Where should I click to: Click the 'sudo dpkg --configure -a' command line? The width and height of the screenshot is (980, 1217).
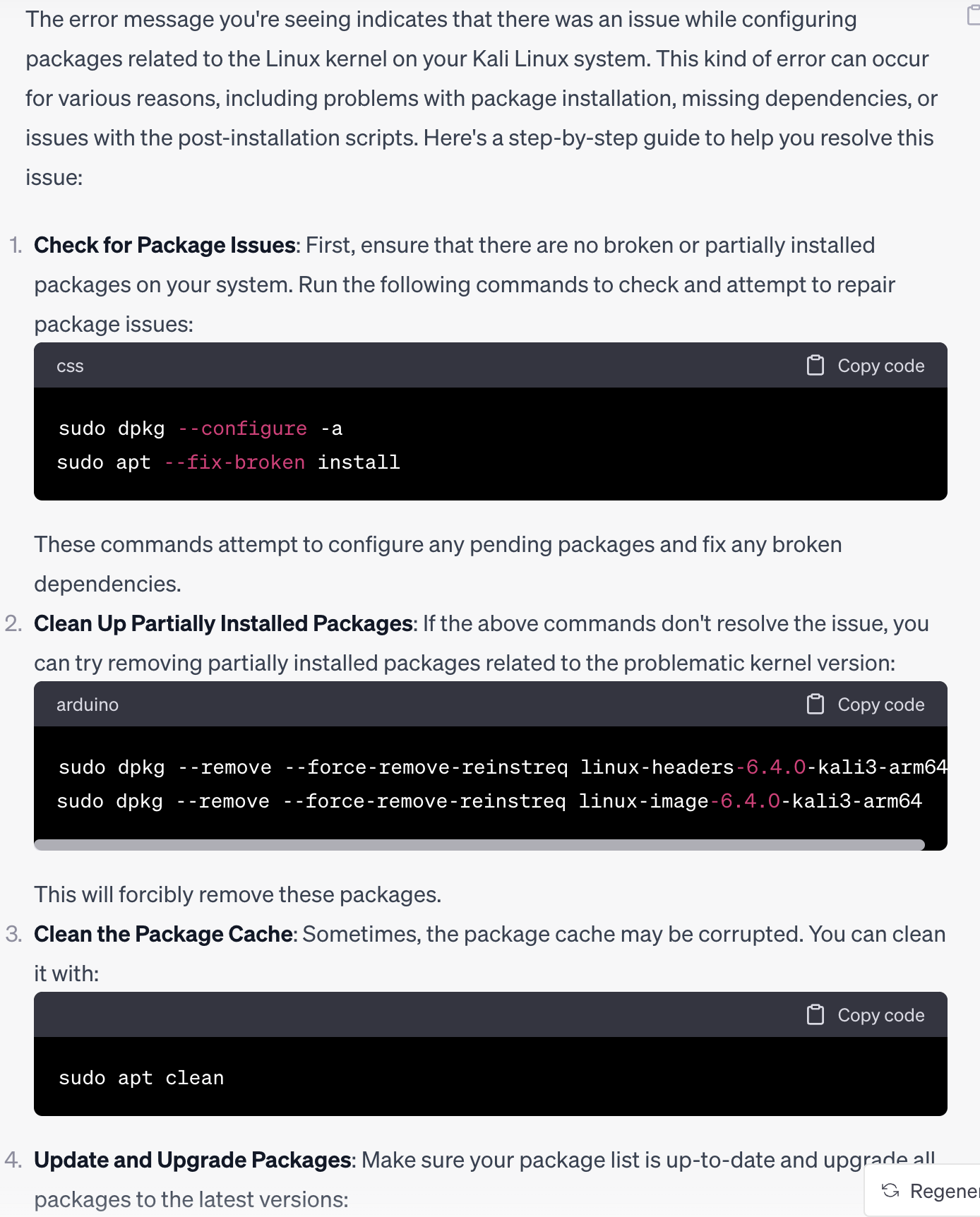click(x=201, y=428)
